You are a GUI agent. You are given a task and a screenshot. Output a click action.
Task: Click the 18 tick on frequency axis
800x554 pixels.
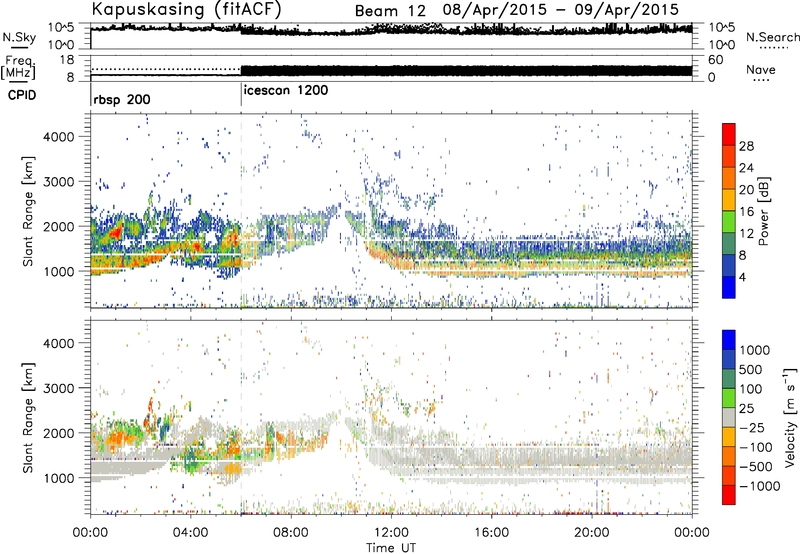(x=67, y=60)
